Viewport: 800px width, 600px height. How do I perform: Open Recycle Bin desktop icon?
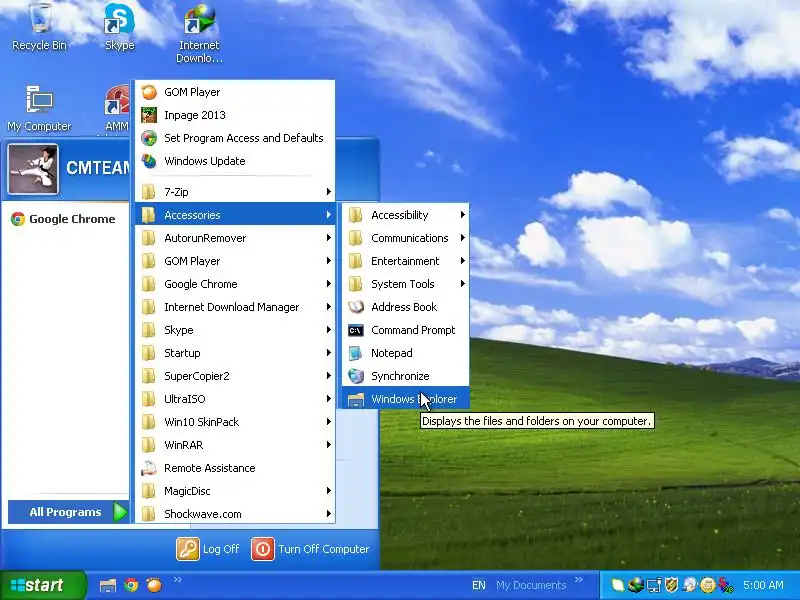pyautogui.click(x=39, y=27)
